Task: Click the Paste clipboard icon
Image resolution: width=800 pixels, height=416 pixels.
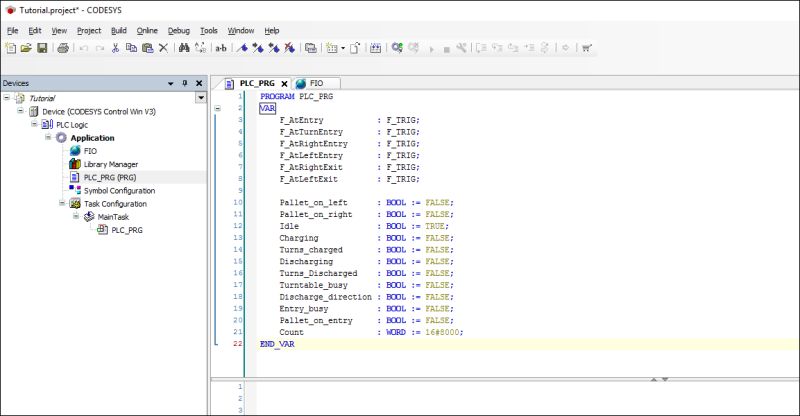Action: [147, 48]
